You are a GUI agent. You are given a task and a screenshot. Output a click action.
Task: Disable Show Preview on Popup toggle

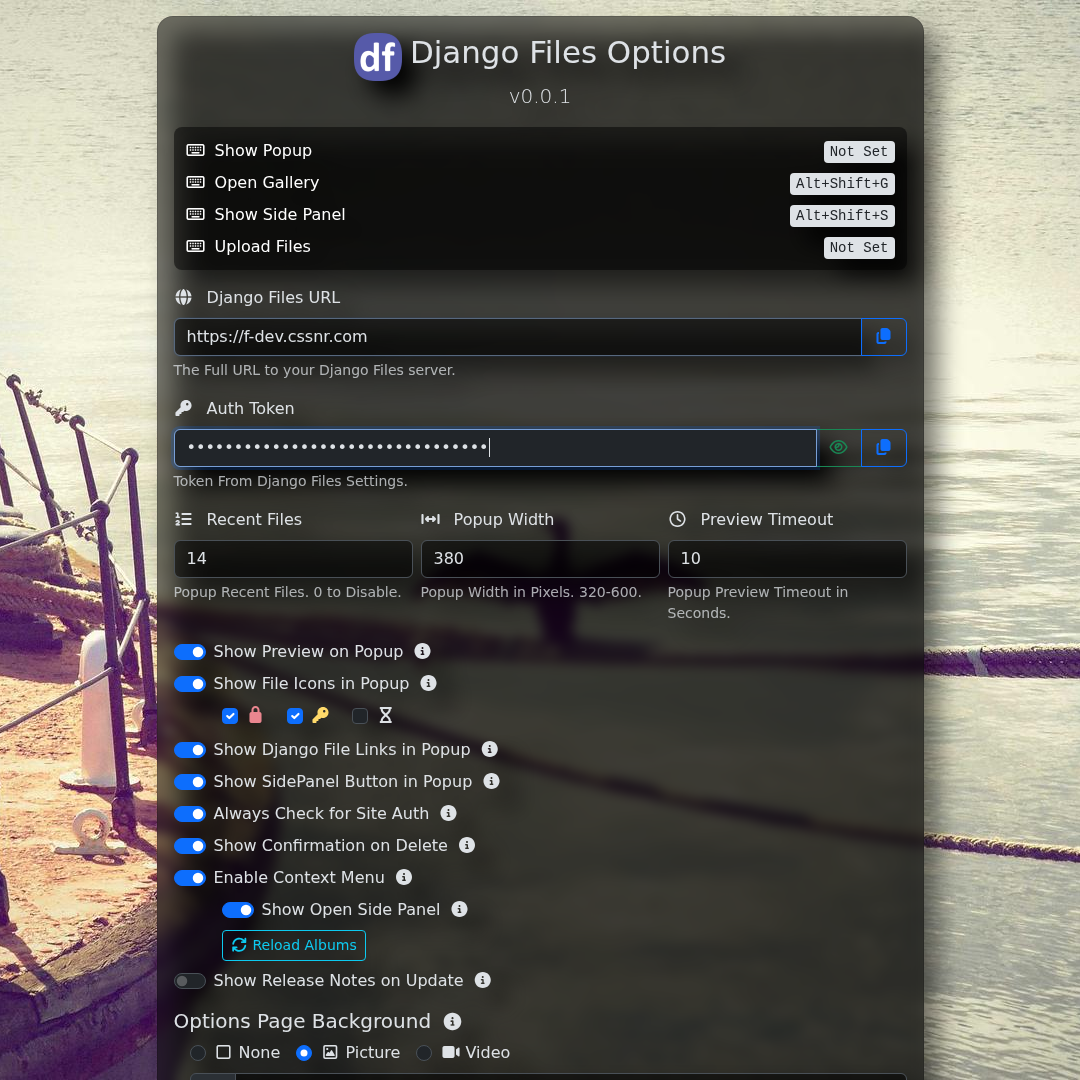coord(190,652)
